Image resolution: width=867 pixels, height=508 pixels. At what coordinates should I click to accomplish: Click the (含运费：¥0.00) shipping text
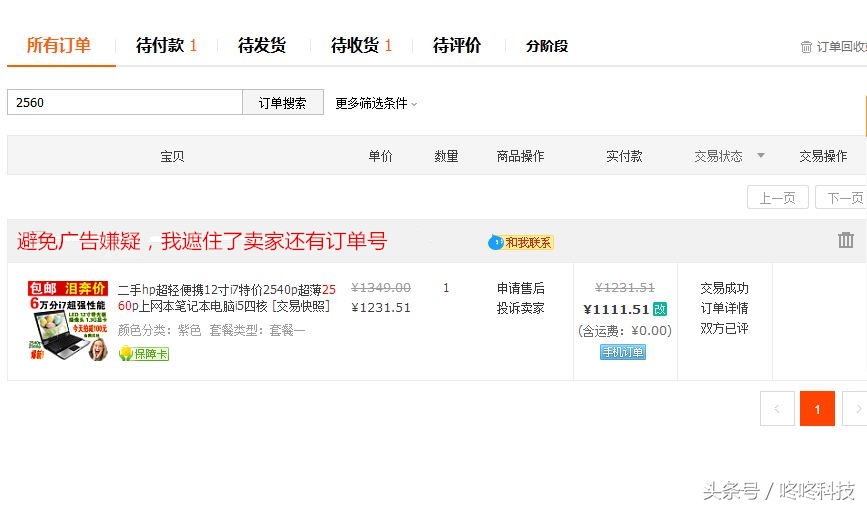click(625, 331)
